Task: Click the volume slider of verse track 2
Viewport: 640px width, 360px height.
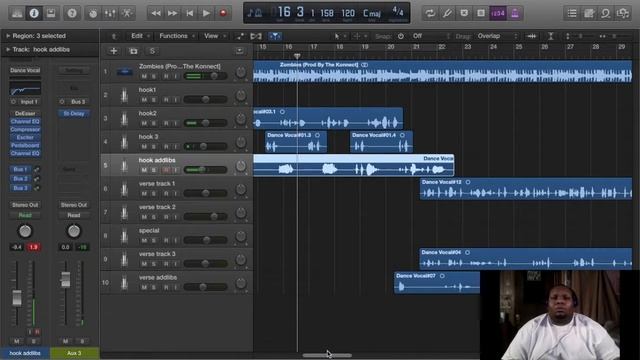Action: [x=205, y=217]
